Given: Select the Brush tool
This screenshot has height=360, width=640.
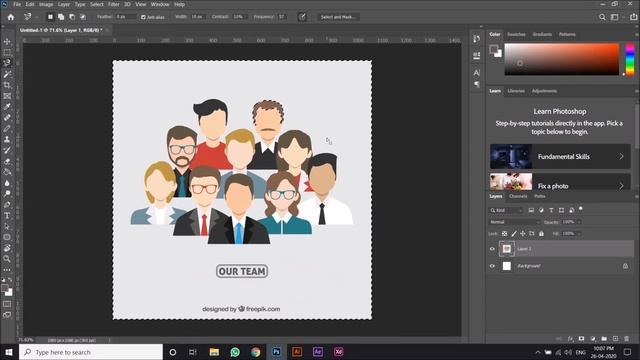Looking at the screenshot, I should pyautogui.click(x=7, y=129).
